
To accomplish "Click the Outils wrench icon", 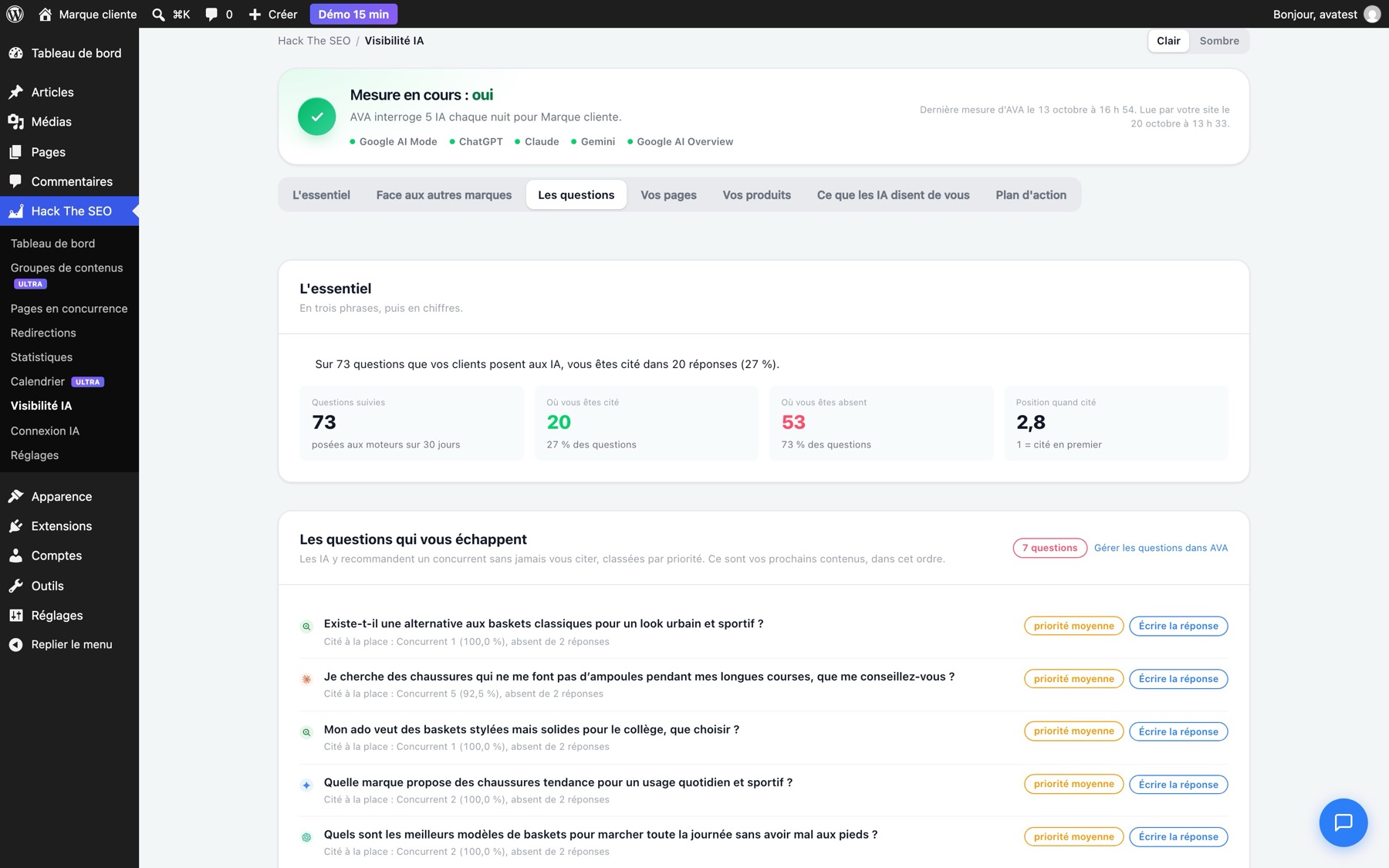I will 15,586.
